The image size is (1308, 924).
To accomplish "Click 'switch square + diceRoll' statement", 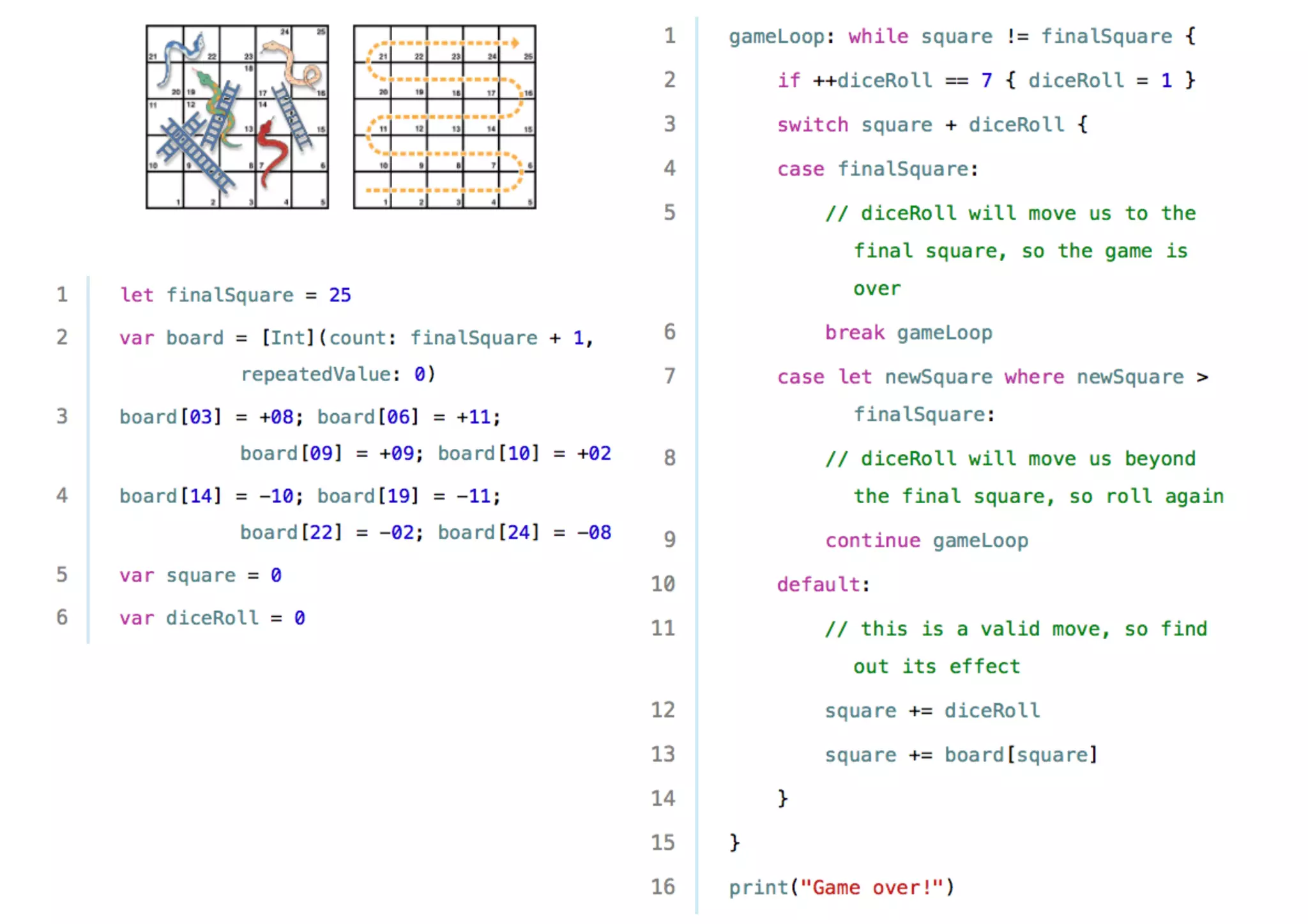I will pos(931,125).
